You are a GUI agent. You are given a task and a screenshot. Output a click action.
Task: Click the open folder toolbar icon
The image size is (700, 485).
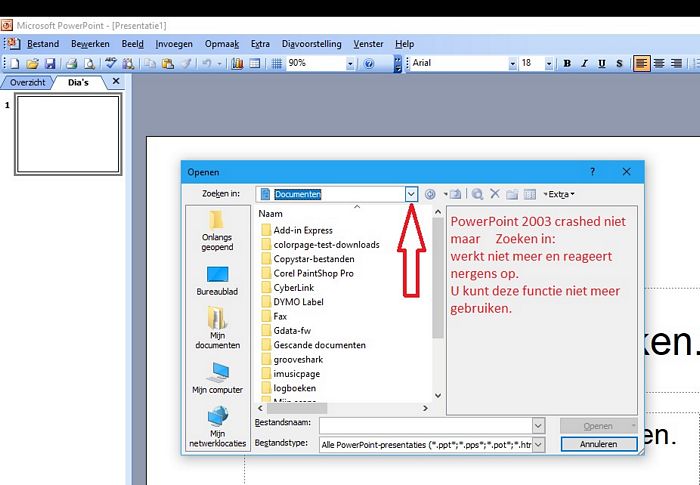(x=32, y=63)
